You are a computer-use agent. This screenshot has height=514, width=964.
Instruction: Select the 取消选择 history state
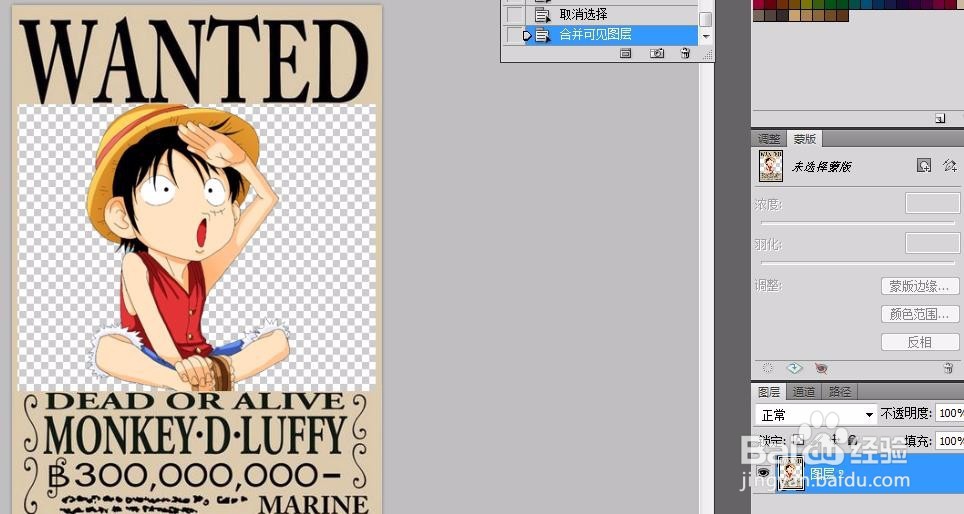tap(611, 14)
